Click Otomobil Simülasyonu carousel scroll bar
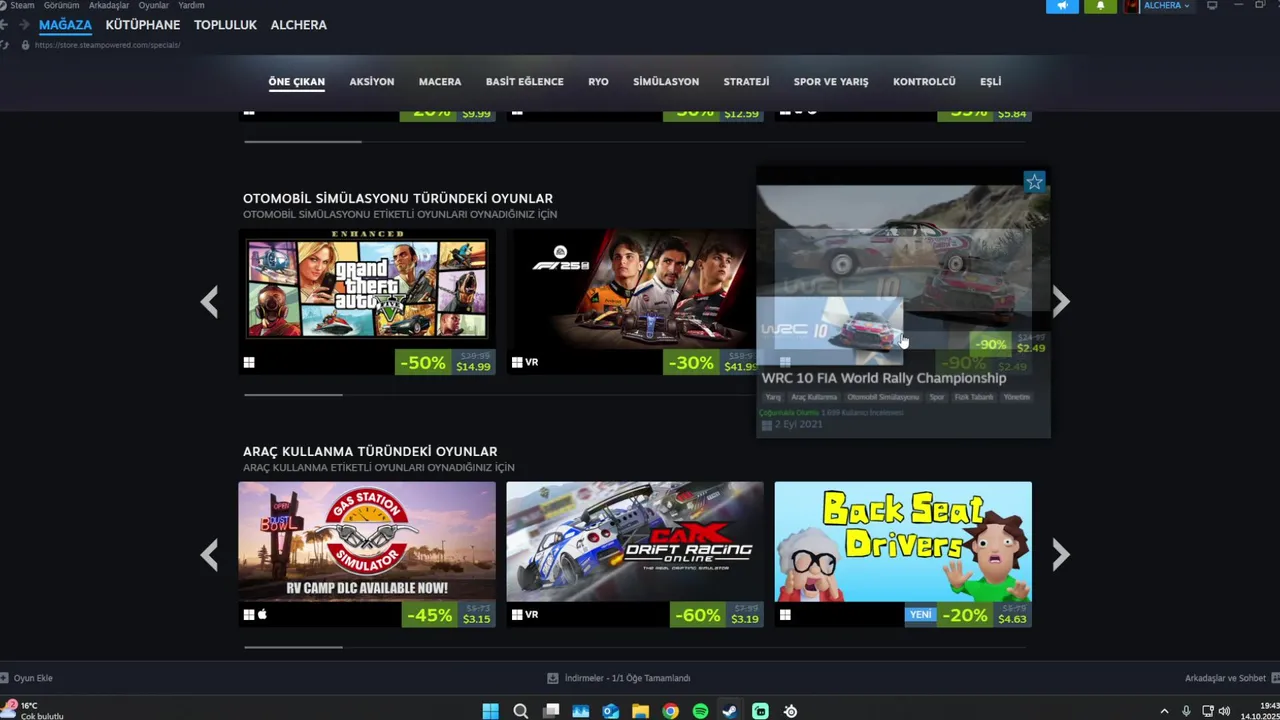Viewport: 1280px width, 720px height. (293, 394)
